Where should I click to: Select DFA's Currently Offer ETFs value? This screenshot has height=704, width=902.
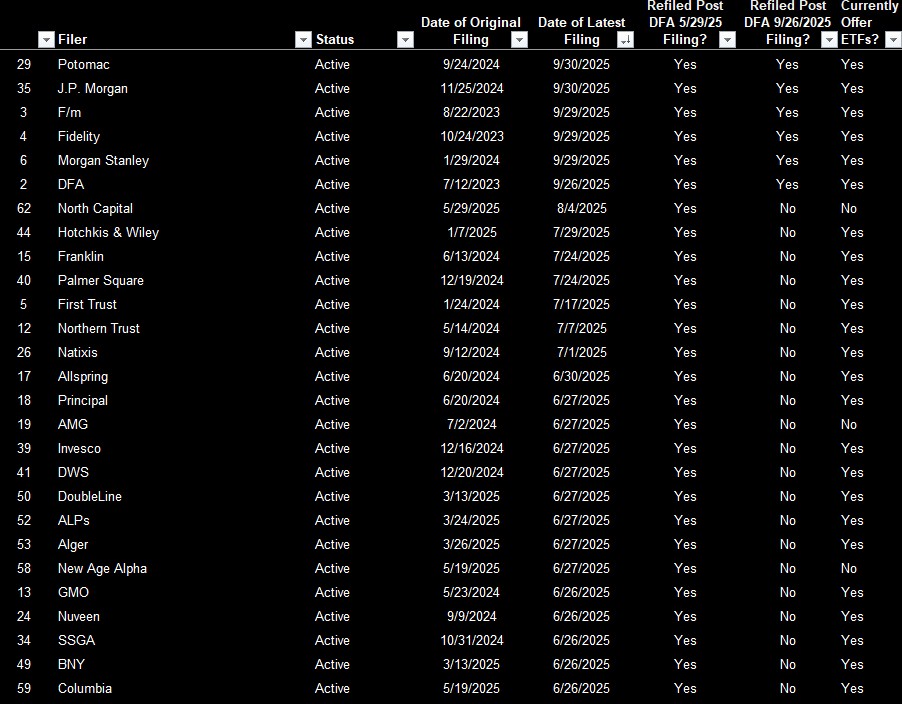[x=852, y=184]
